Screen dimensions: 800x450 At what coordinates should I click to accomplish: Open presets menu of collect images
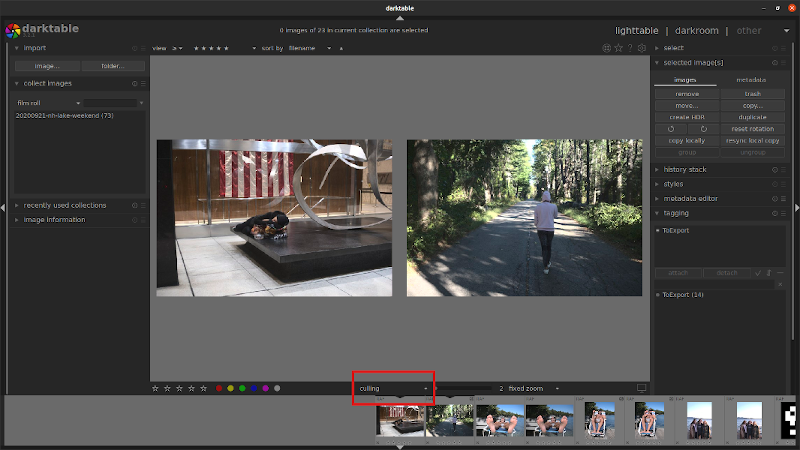coord(143,83)
